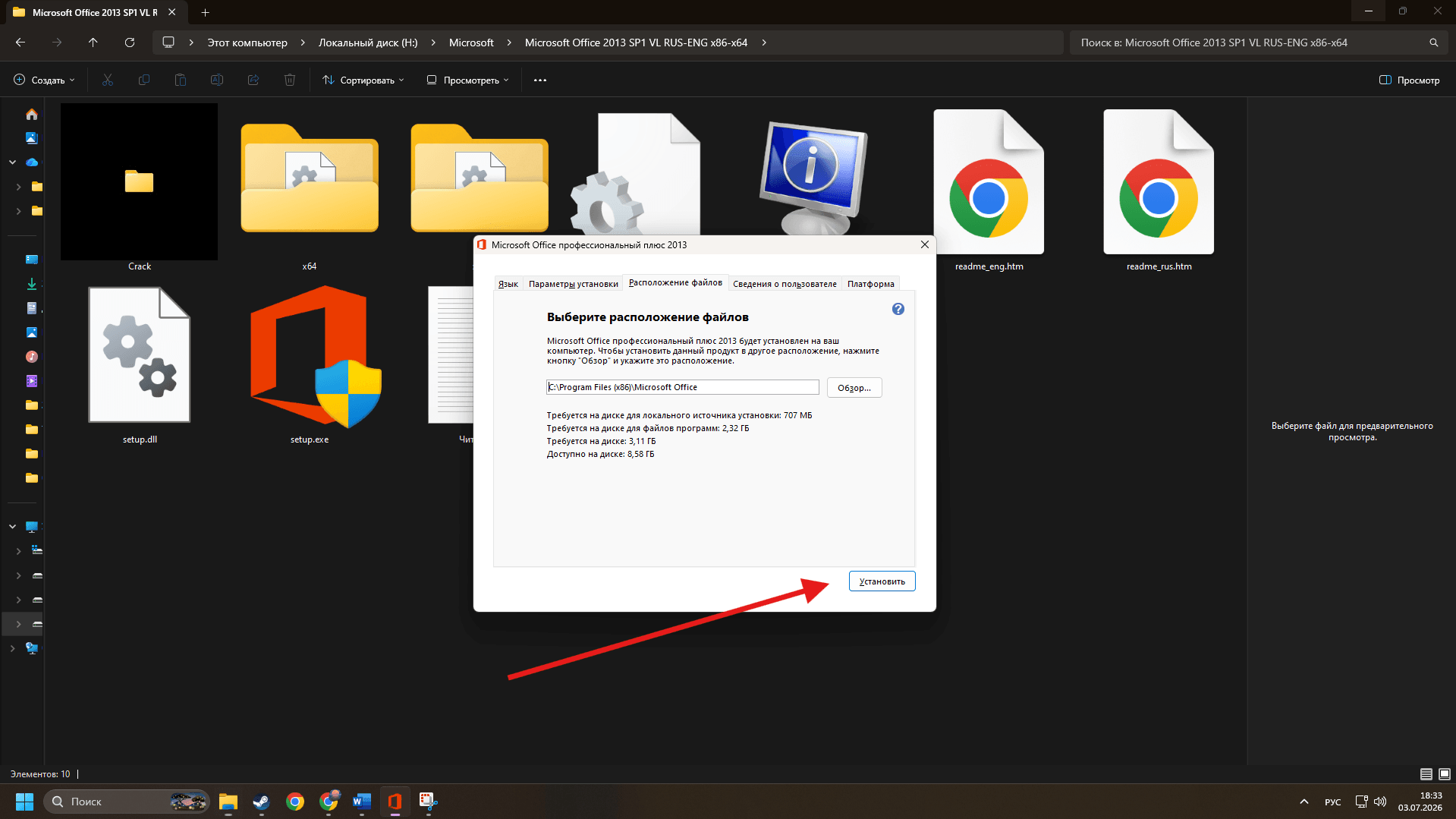Click the Cut scissors icon
Screen dimensions: 1456x819
(108, 80)
